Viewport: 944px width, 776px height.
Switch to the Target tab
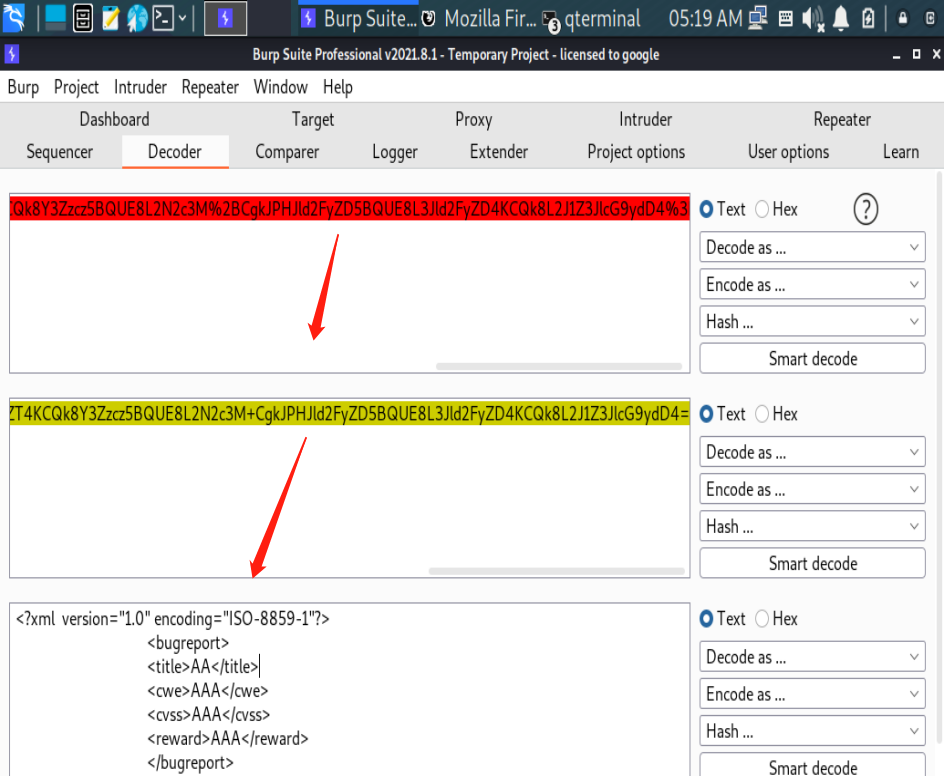pyautogui.click(x=313, y=119)
